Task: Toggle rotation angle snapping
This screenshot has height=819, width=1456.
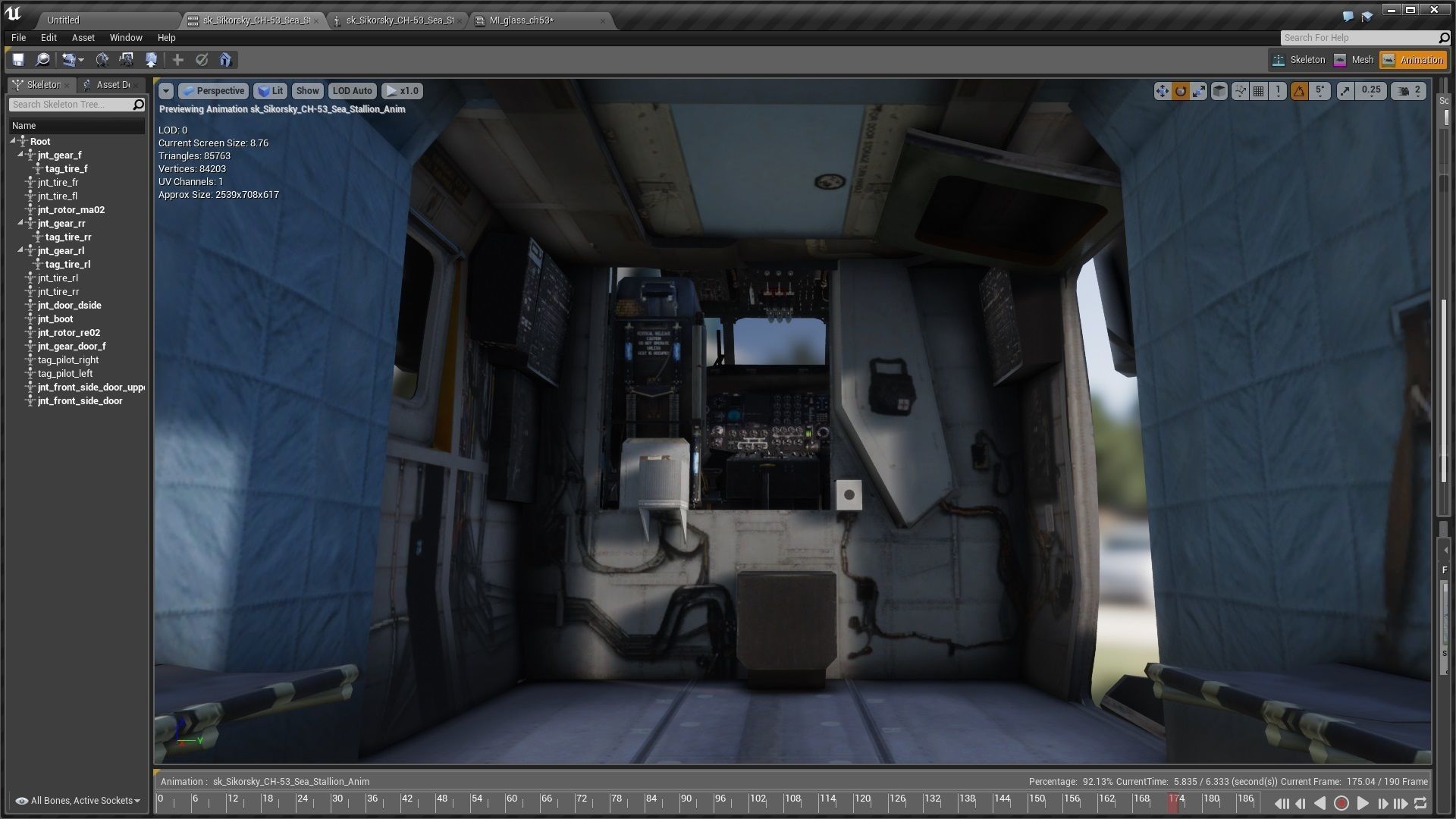Action: tap(1300, 91)
